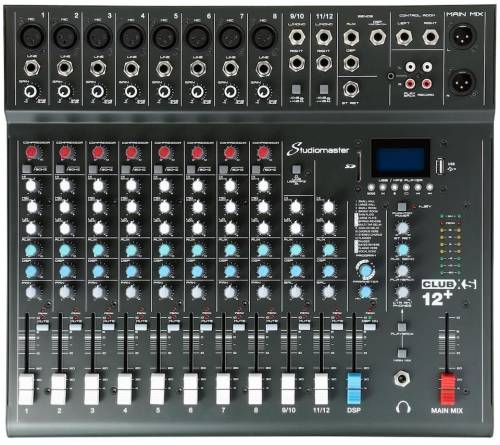Click the channel 6 fader cap
The image size is (500, 445).
coord(191,389)
